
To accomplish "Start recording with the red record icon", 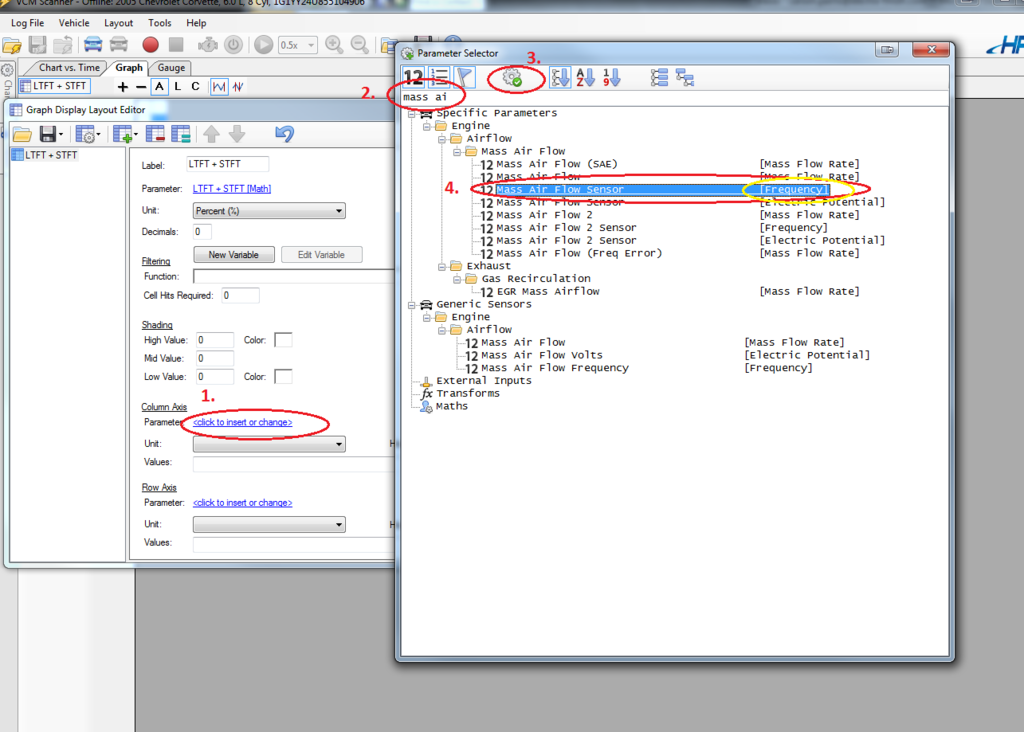I will point(150,44).
